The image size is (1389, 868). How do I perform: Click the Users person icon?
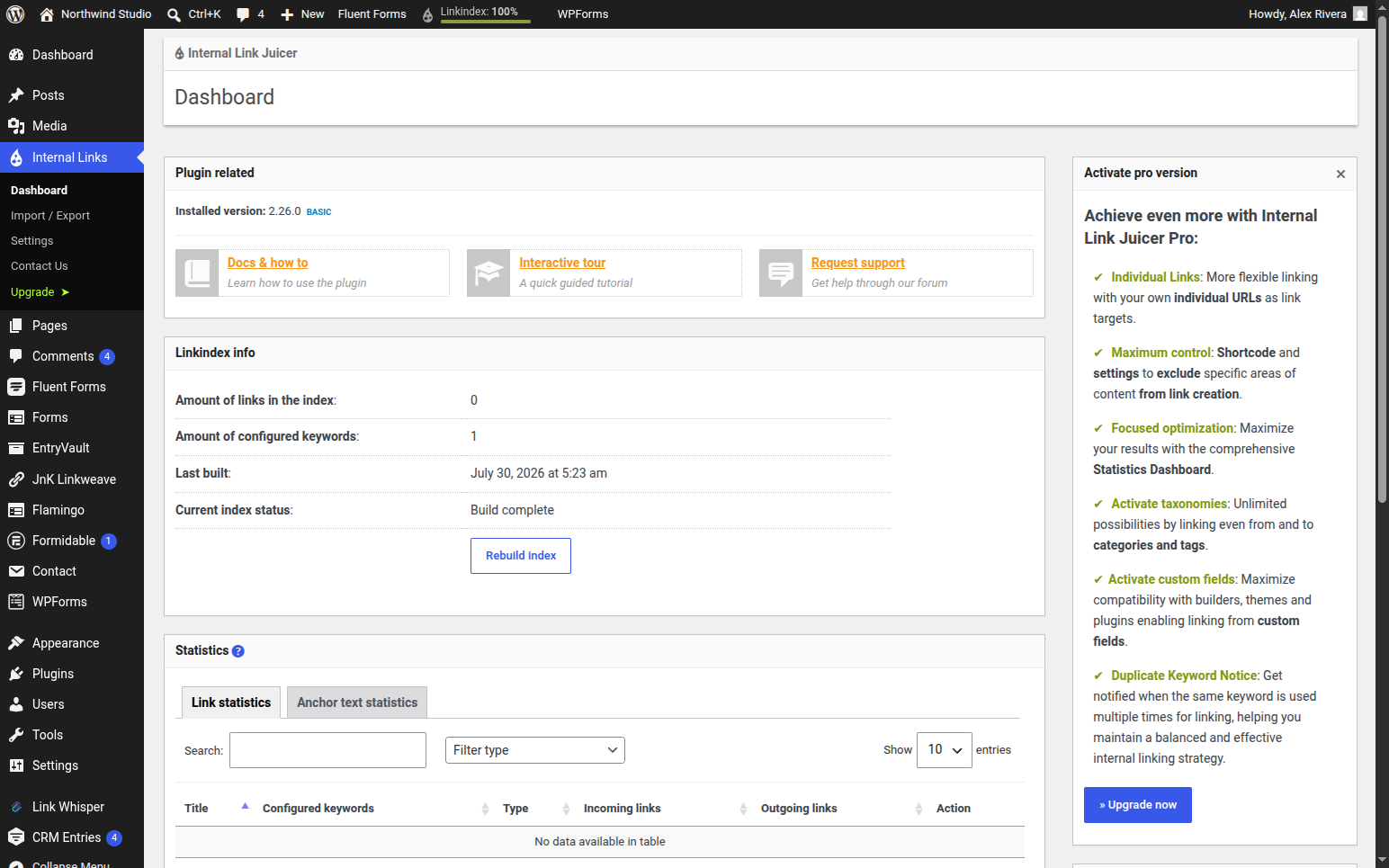[16, 704]
